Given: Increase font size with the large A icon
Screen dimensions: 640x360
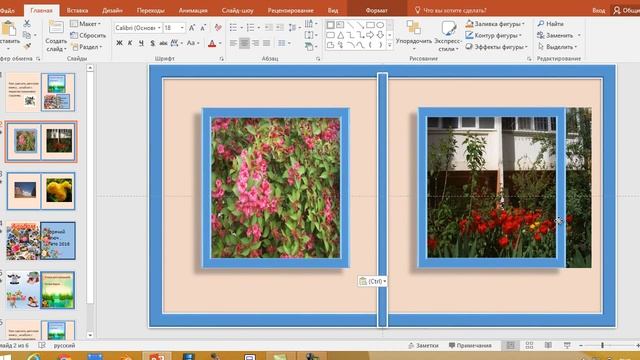Looking at the screenshot, I should pyautogui.click(x=192, y=28).
